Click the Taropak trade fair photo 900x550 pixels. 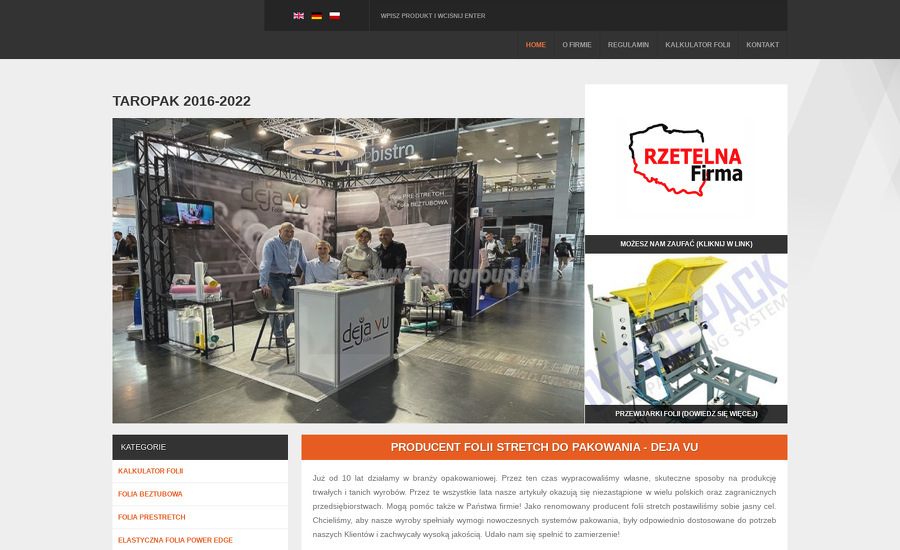348,270
